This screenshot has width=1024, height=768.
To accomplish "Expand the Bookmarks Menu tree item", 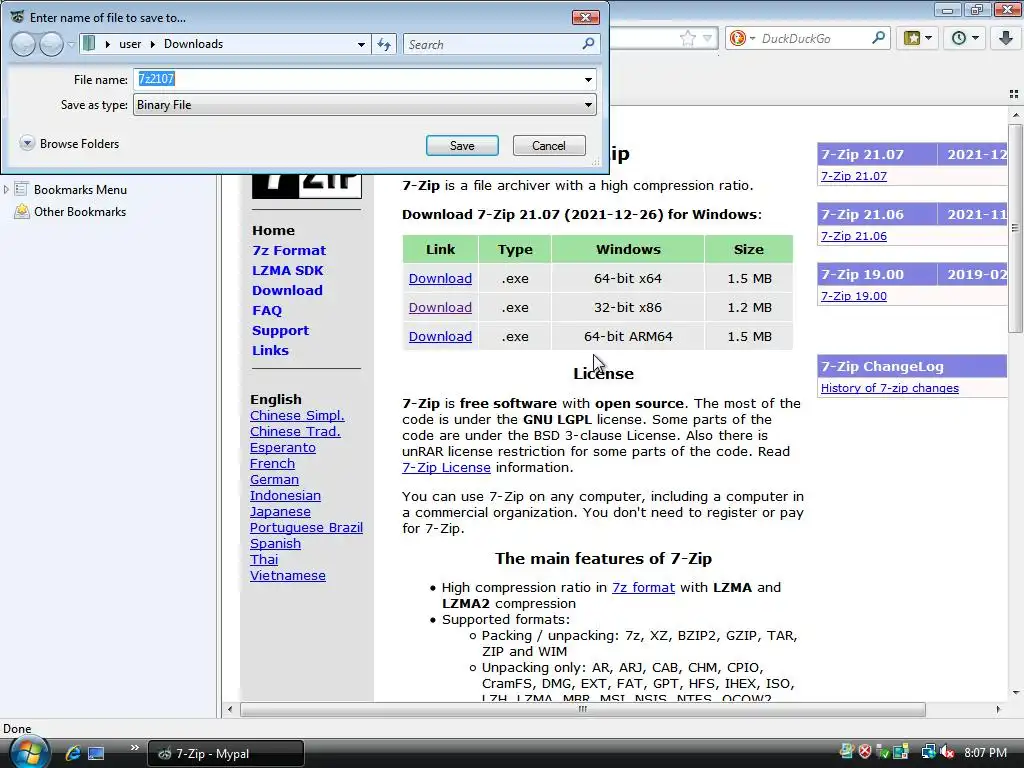I will [x=6, y=189].
